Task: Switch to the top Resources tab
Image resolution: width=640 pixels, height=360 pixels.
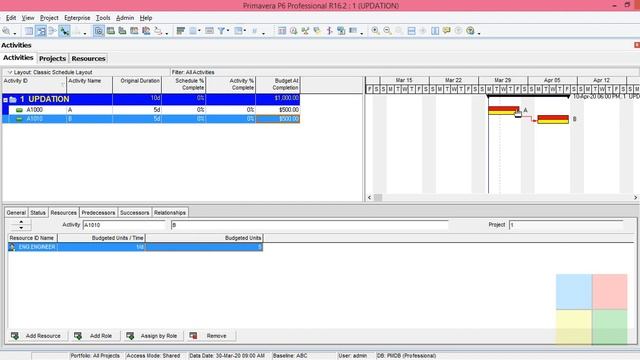Action: [88, 58]
